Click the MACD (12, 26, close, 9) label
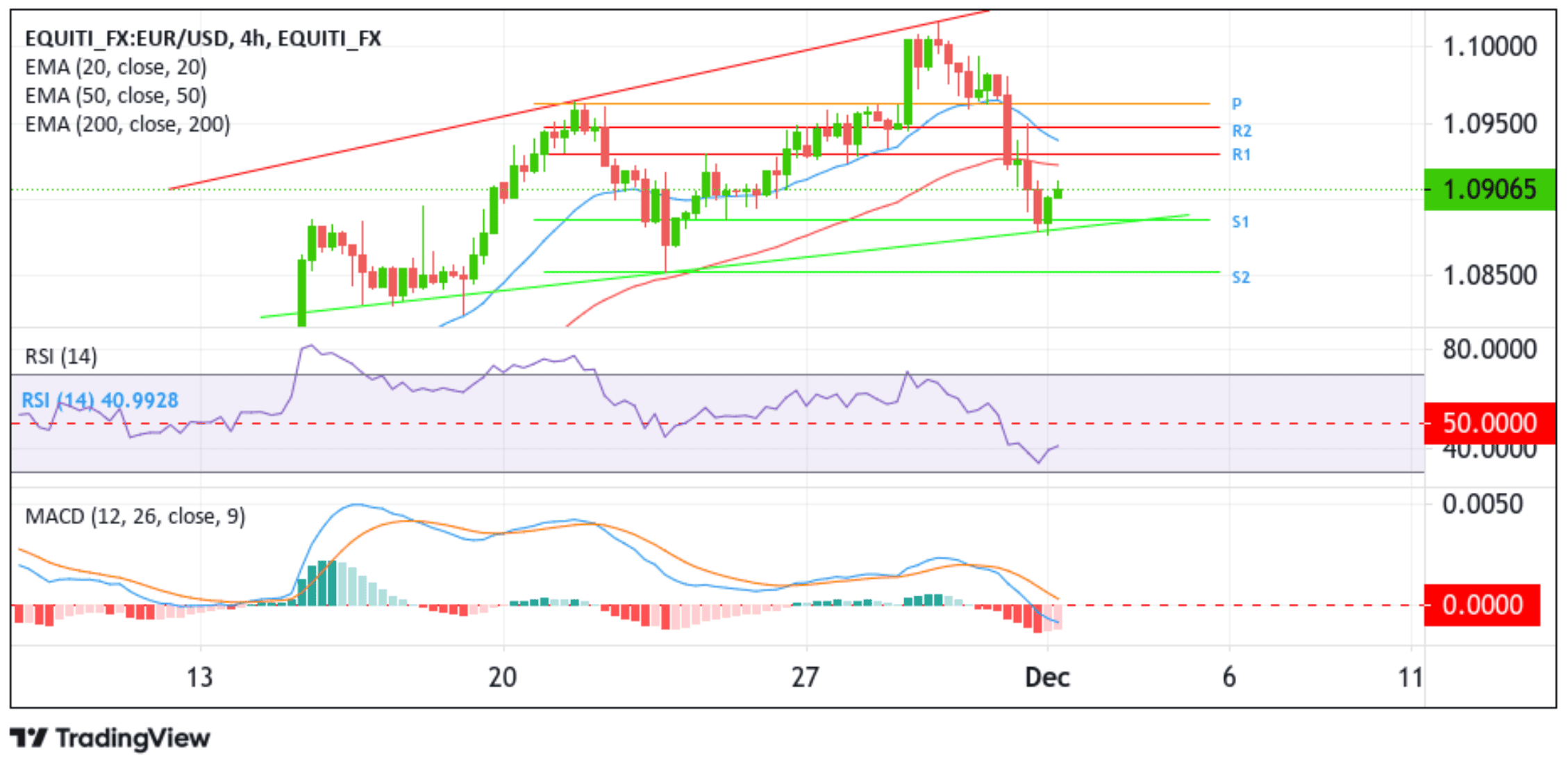 tap(135, 516)
